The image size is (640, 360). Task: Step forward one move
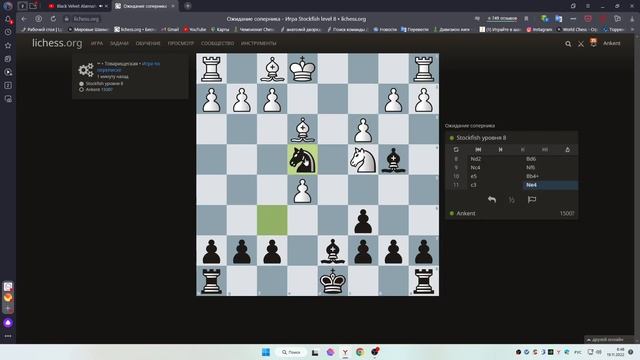[522, 150]
